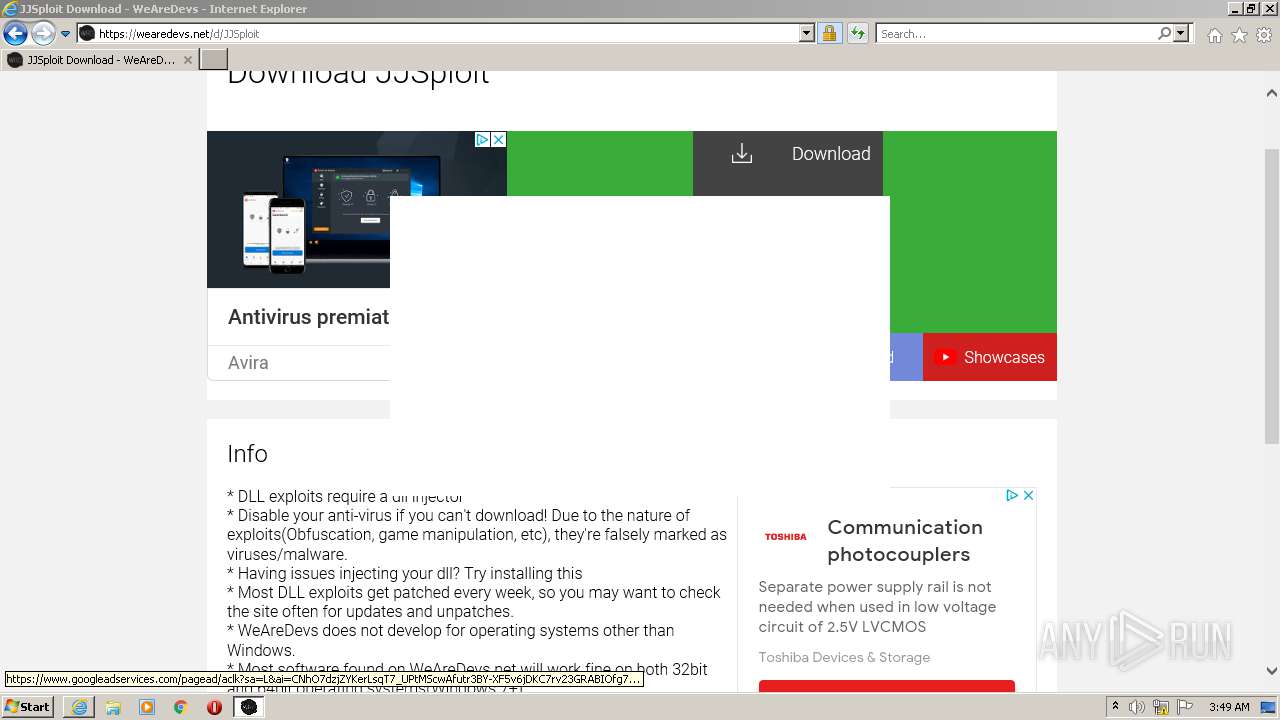Click Show desktop button
The image size is (1280, 720).
(x=1269, y=707)
